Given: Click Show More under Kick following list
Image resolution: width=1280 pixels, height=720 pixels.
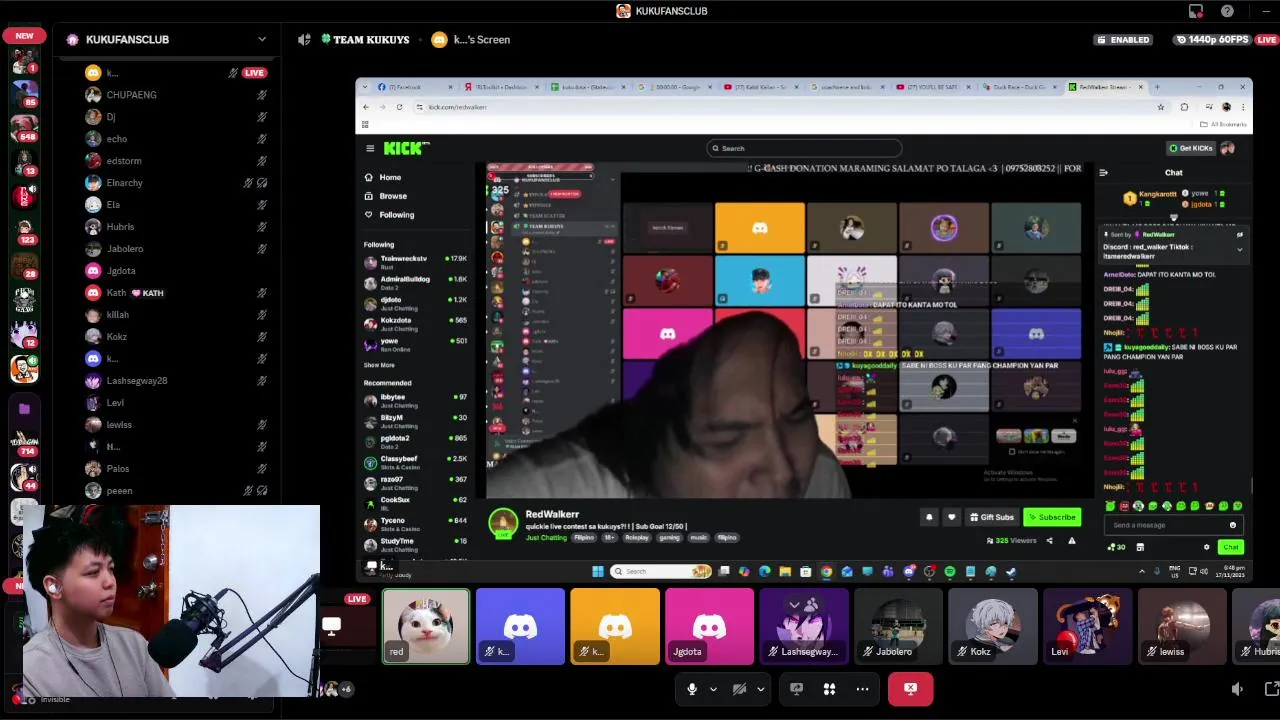Looking at the screenshot, I should (x=379, y=365).
